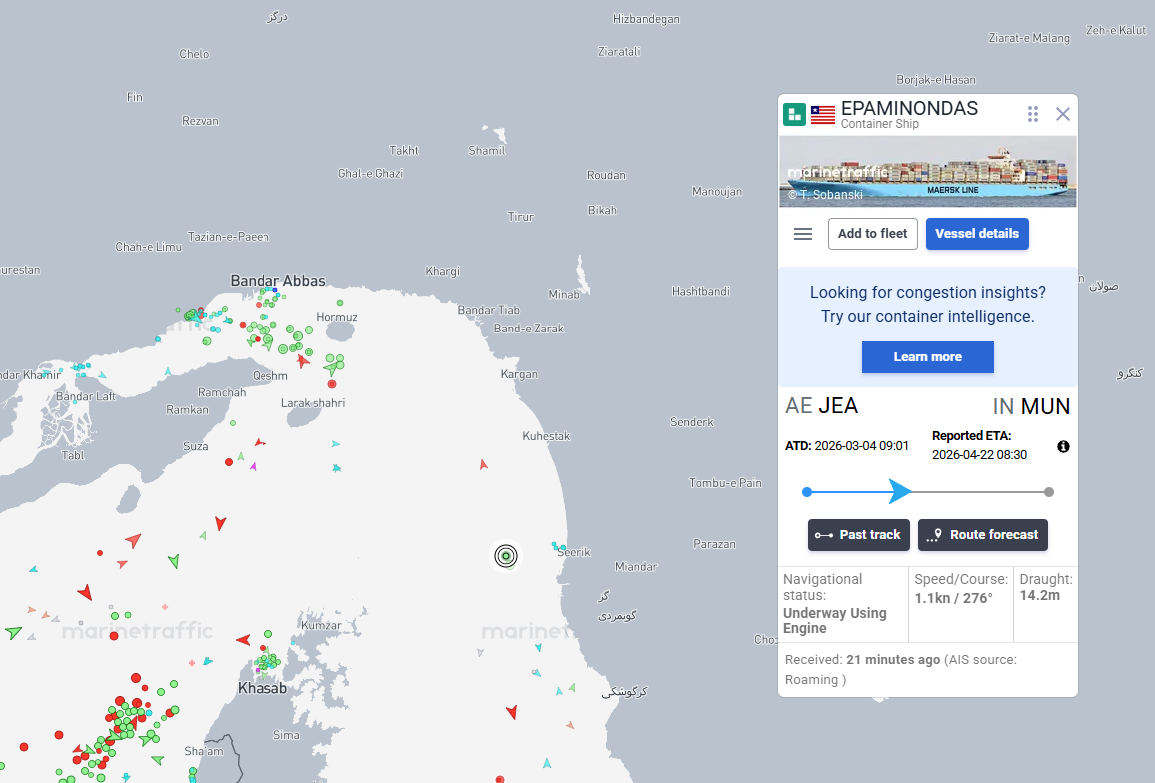Click the Hizbandegan label
The height and width of the screenshot is (783, 1155).
click(646, 19)
